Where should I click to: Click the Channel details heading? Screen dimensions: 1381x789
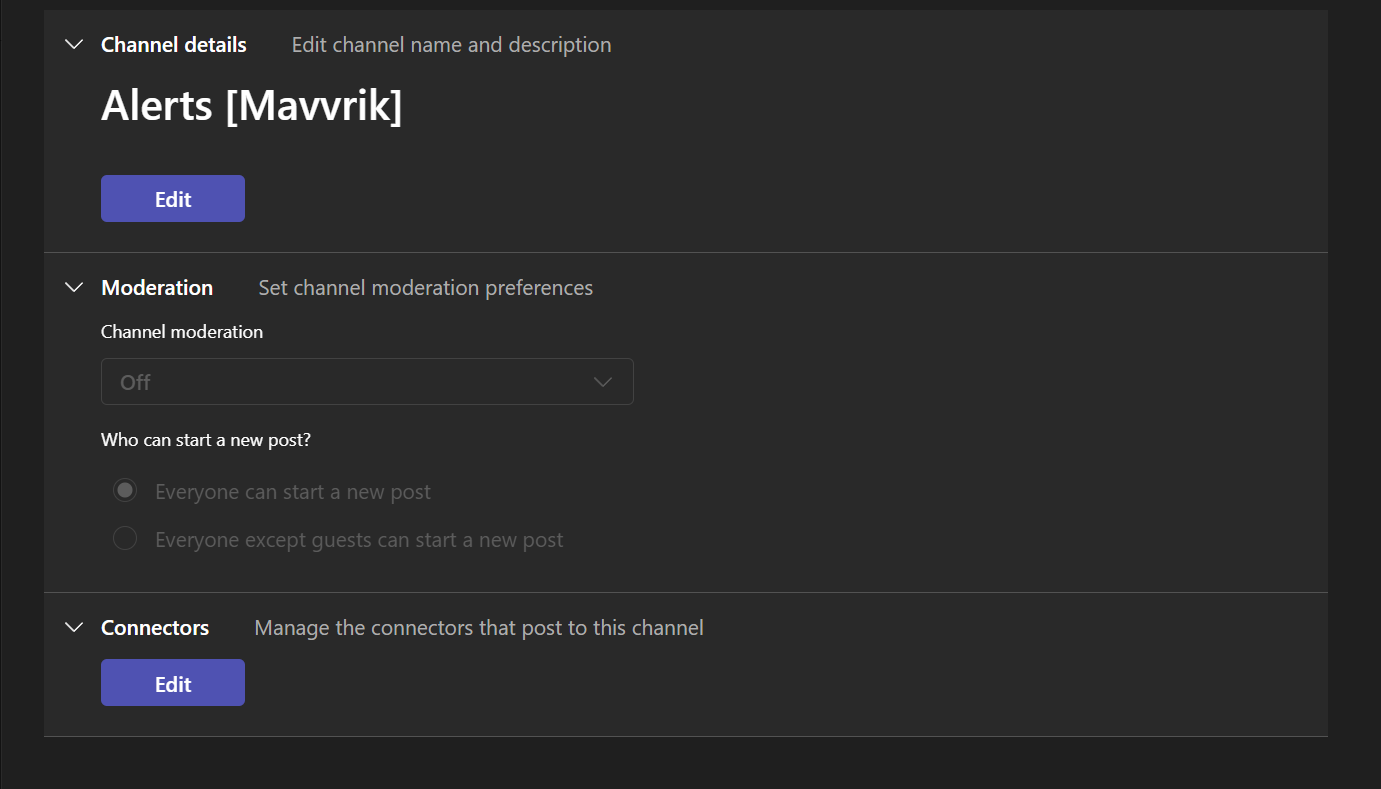(x=174, y=45)
